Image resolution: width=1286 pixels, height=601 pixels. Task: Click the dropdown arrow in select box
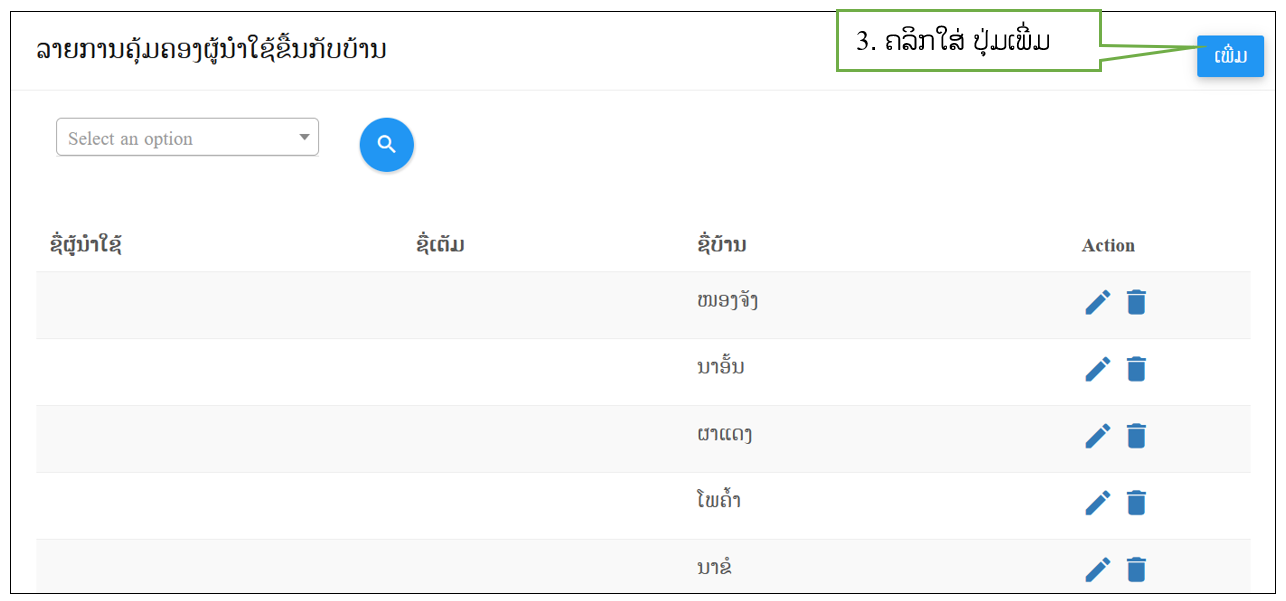pyautogui.click(x=304, y=138)
